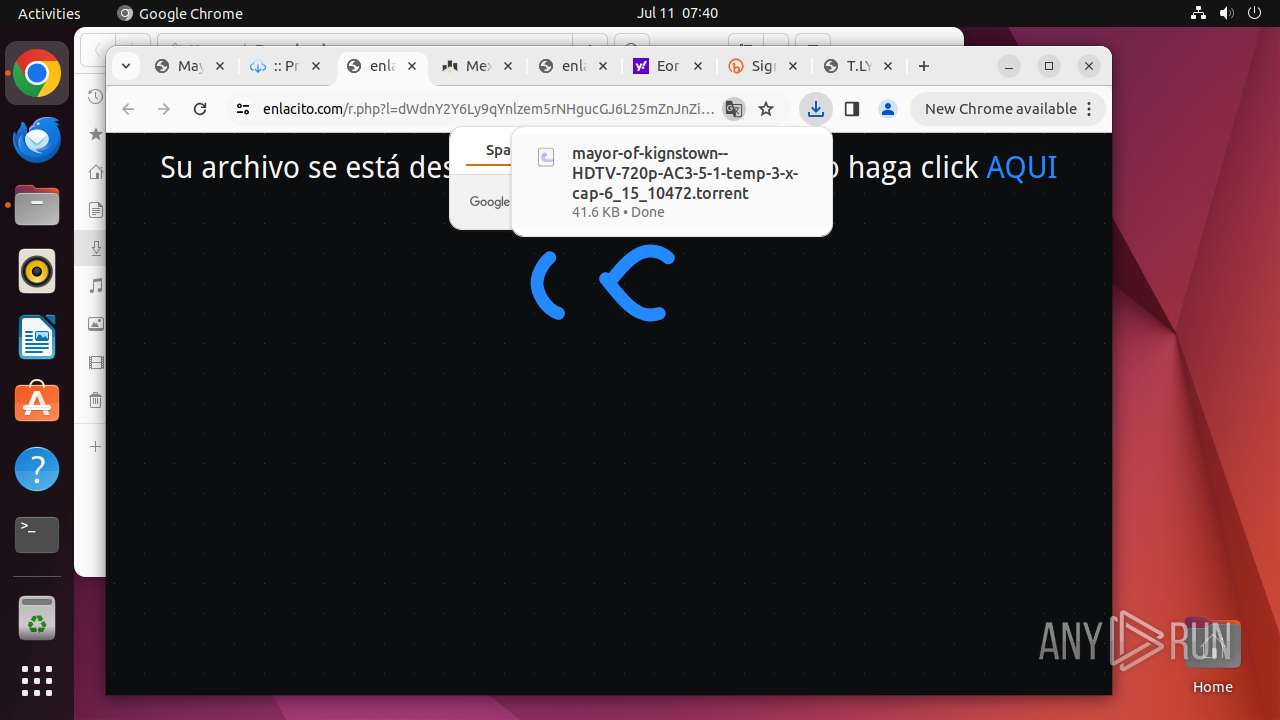
Task: Select Music in the Files window sidebar
Action: pyautogui.click(x=95, y=286)
